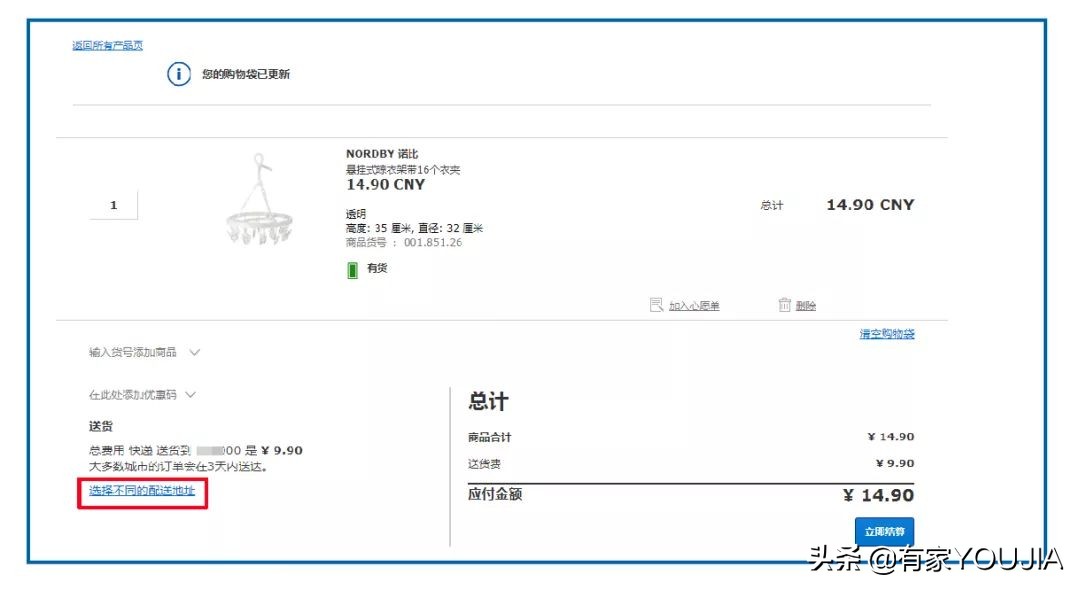The height and width of the screenshot is (590, 1080).
Task: Click the blue 立即结算 checkout button
Action: pyautogui.click(x=886, y=531)
